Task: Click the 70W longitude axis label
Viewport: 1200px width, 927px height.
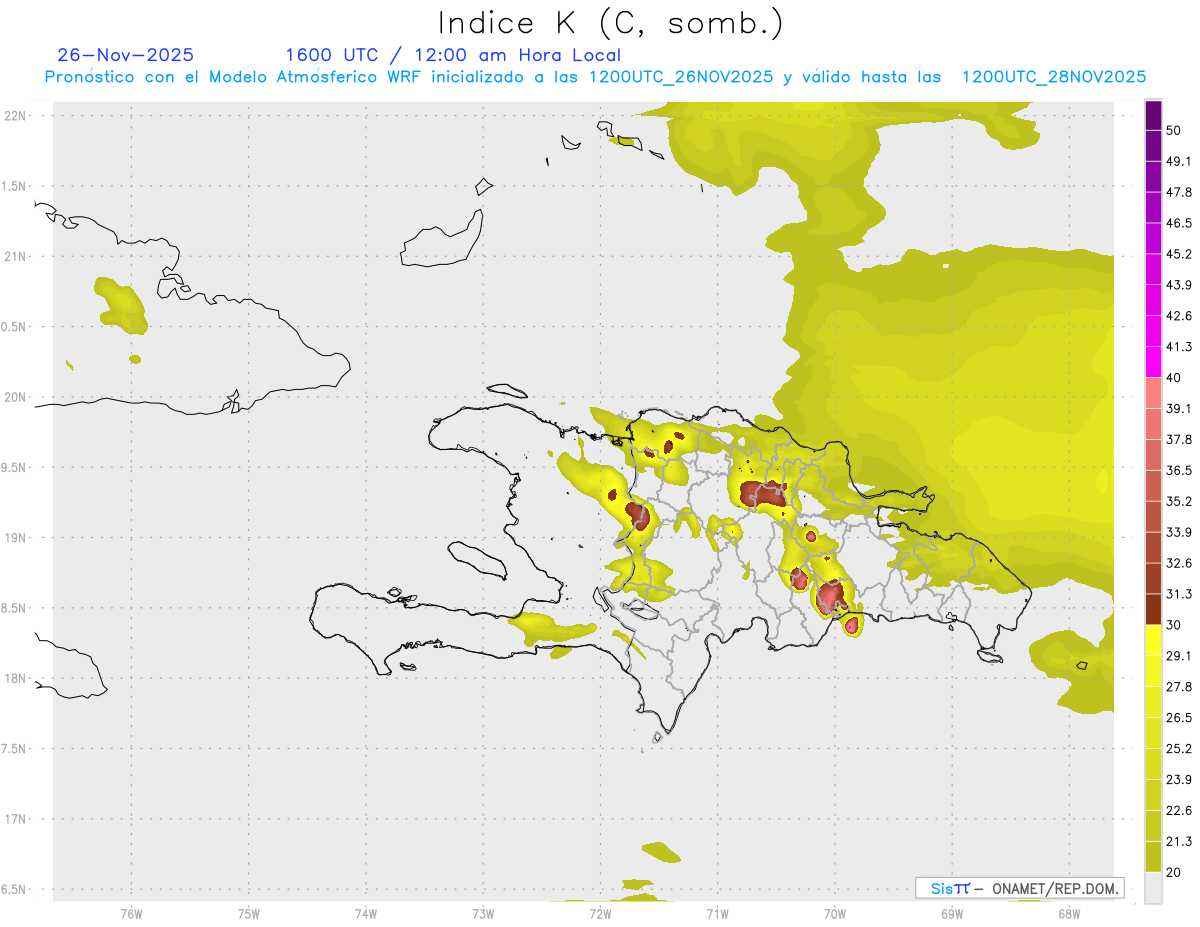Action: click(x=835, y=913)
